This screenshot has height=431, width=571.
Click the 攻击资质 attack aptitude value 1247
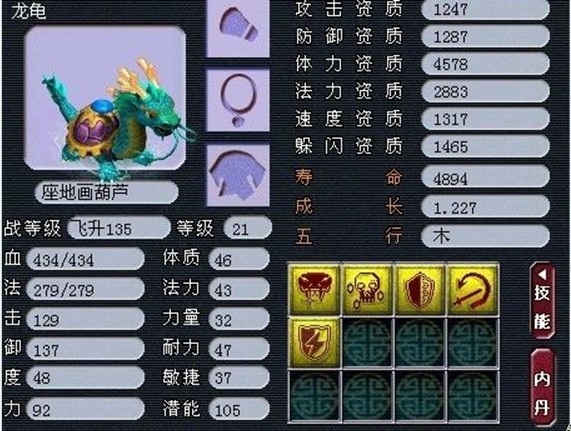click(485, 9)
